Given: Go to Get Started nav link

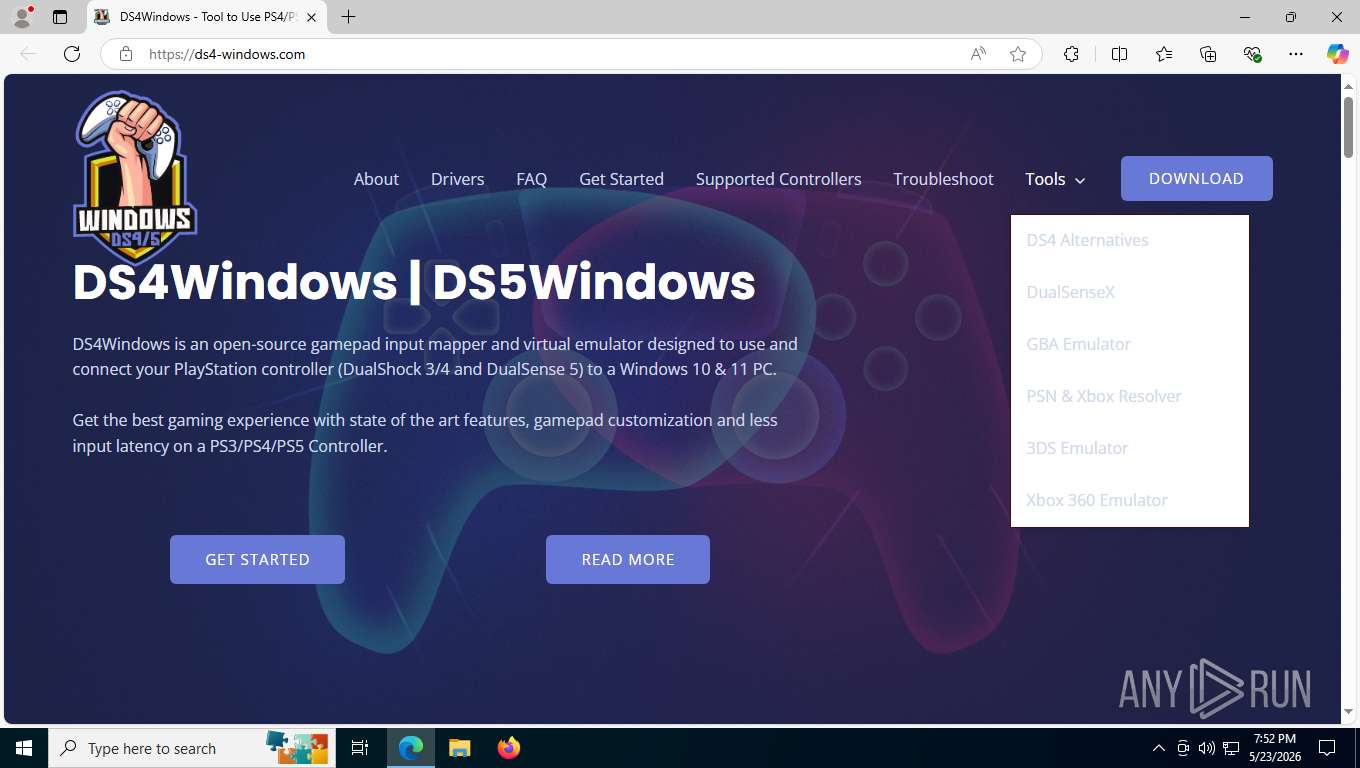Looking at the screenshot, I should point(621,179).
